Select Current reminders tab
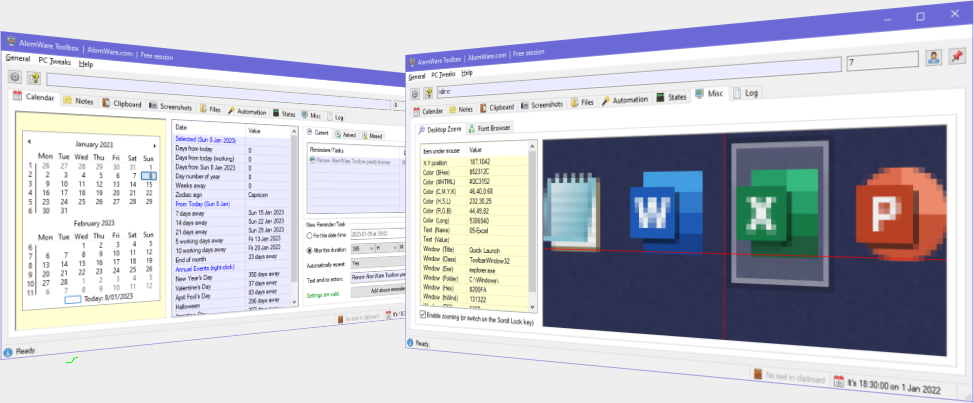Image resolution: width=974 pixels, height=403 pixels. (317, 133)
